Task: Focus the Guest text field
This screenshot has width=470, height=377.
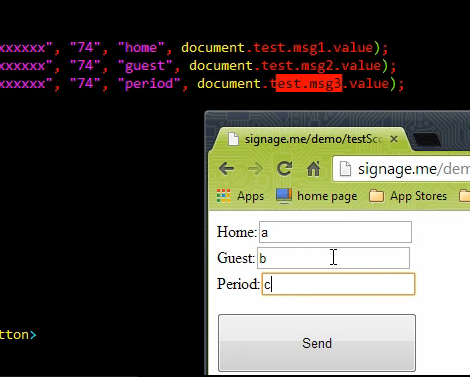Action: coord(333,258)
